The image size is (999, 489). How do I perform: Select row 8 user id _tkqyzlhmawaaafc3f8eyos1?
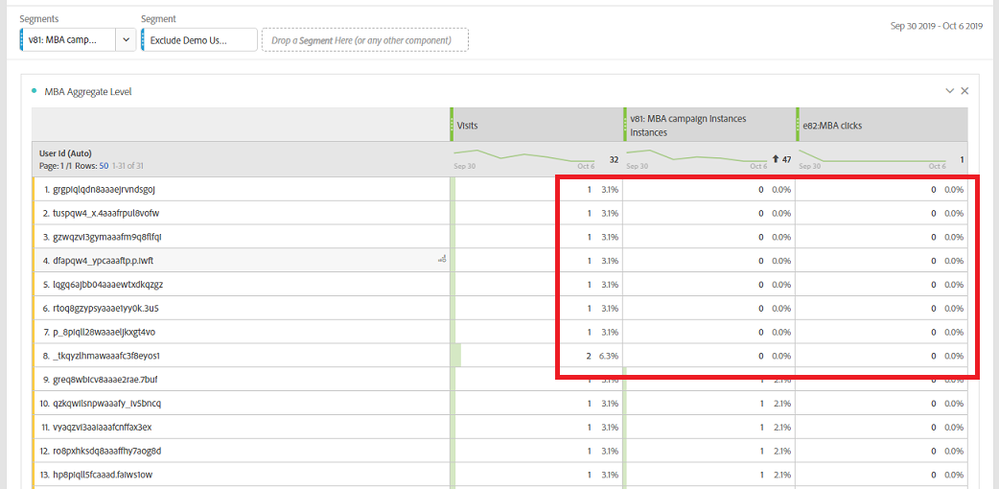[105, 355]
